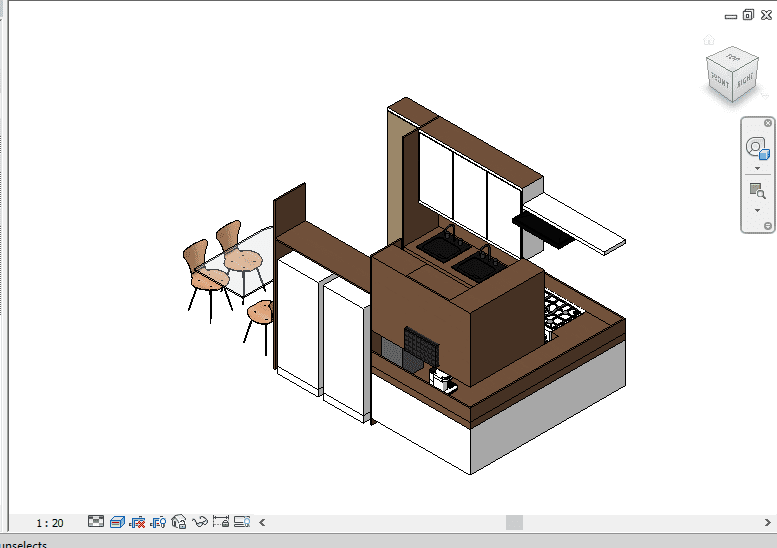Open Temporary Hide/Isolate glasses icon

pos(201,522)
